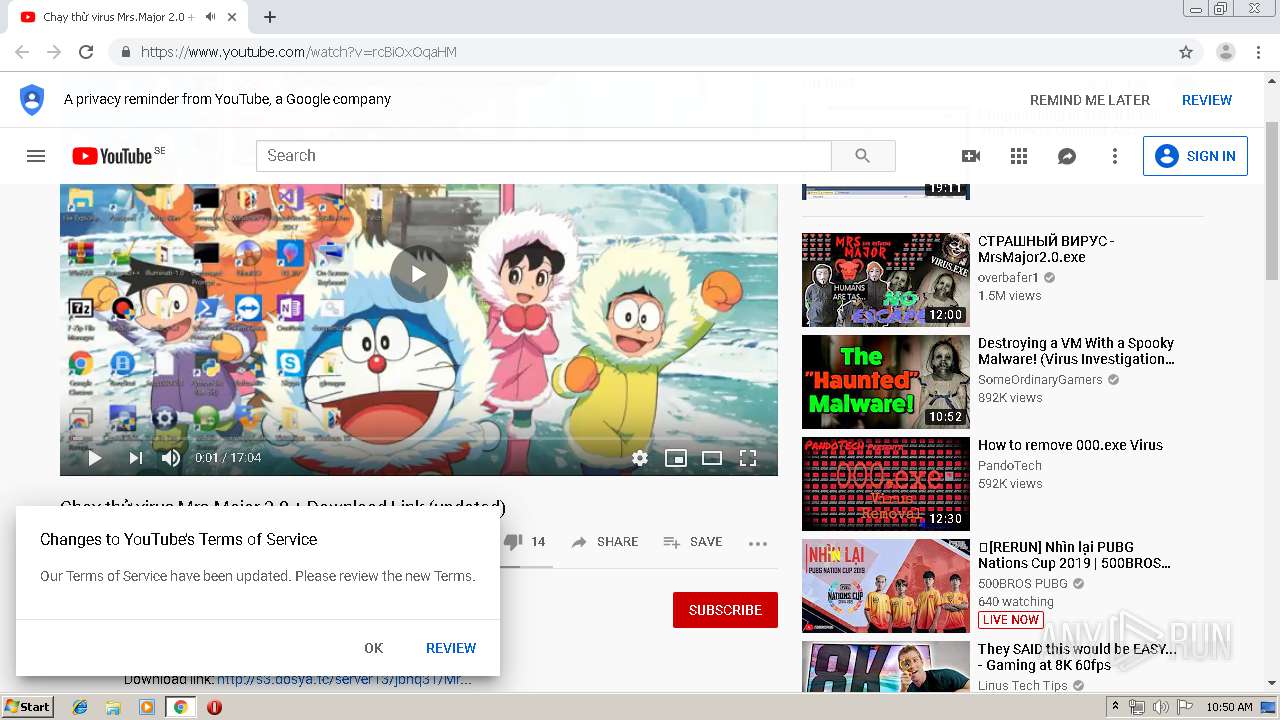
Task: Open more actions ellipsis below video
Action: pos(758,543)
